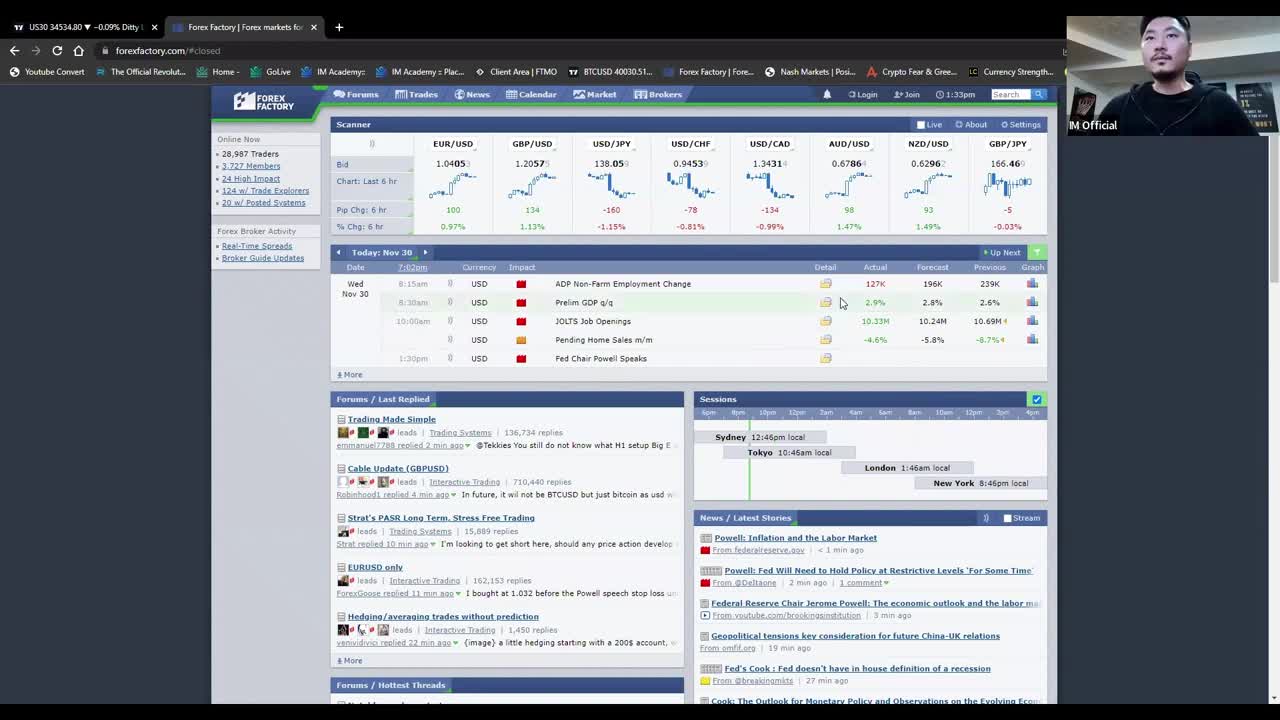Expand More calendar events
The image size is (1280, 720).
(x=350, y=375)
